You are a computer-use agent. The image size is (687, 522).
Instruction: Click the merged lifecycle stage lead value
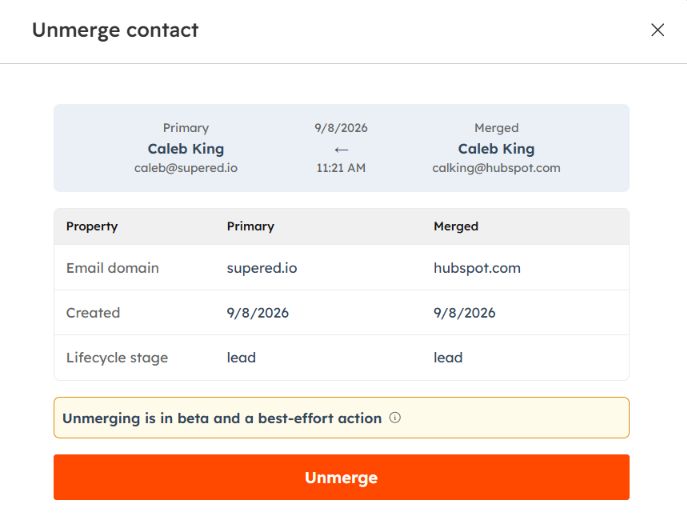click(448, 358)
